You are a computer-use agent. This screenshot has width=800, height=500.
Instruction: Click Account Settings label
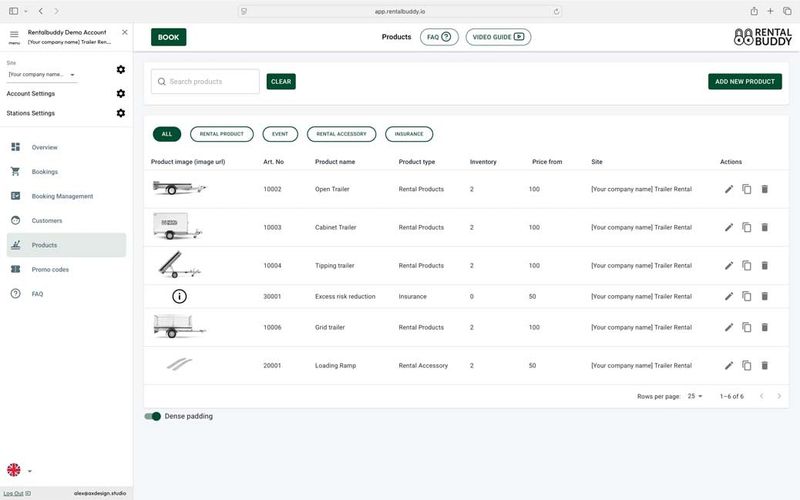[31, 94]
